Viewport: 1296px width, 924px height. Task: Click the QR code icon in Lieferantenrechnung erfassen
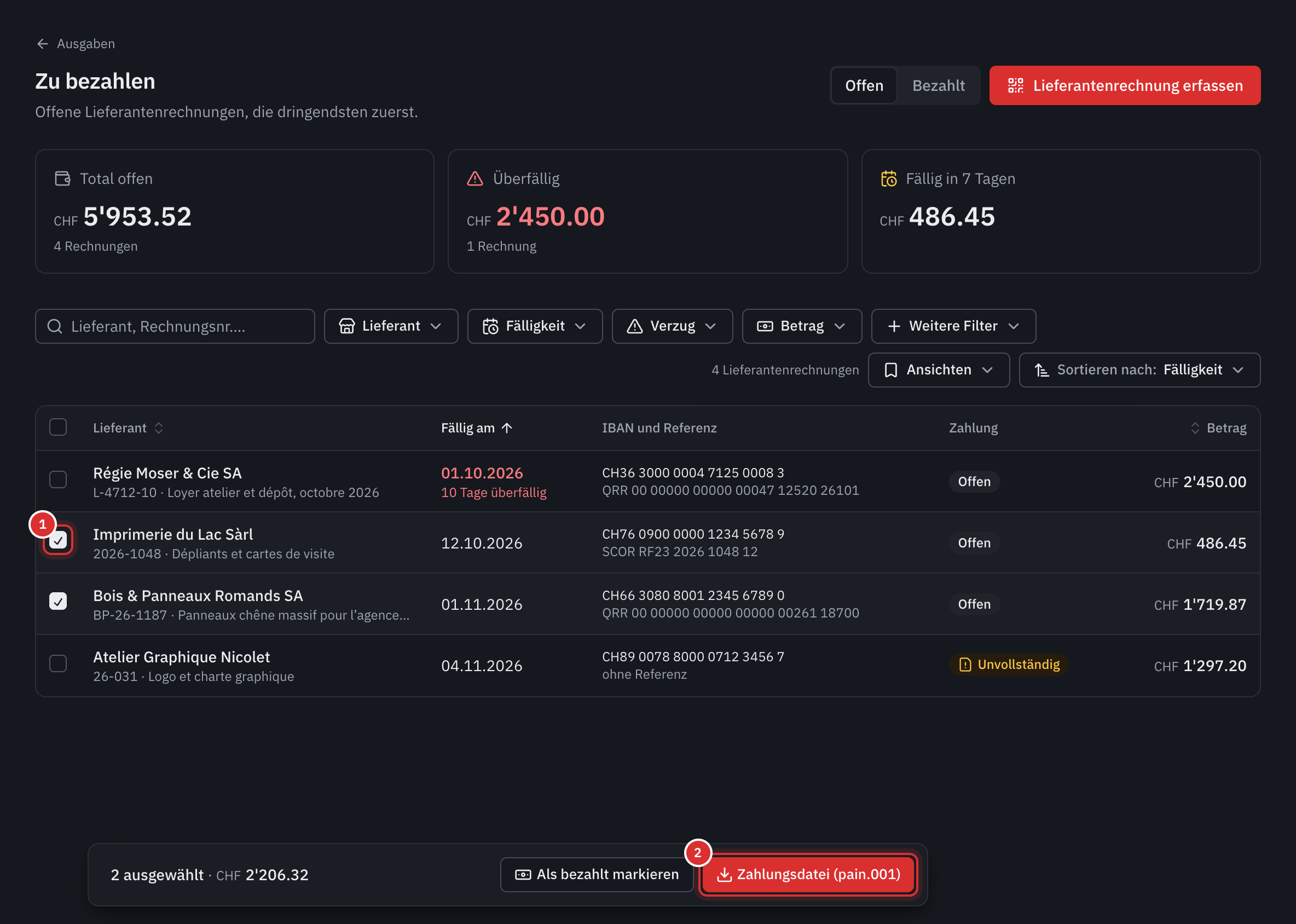[x=1016, y=85]
